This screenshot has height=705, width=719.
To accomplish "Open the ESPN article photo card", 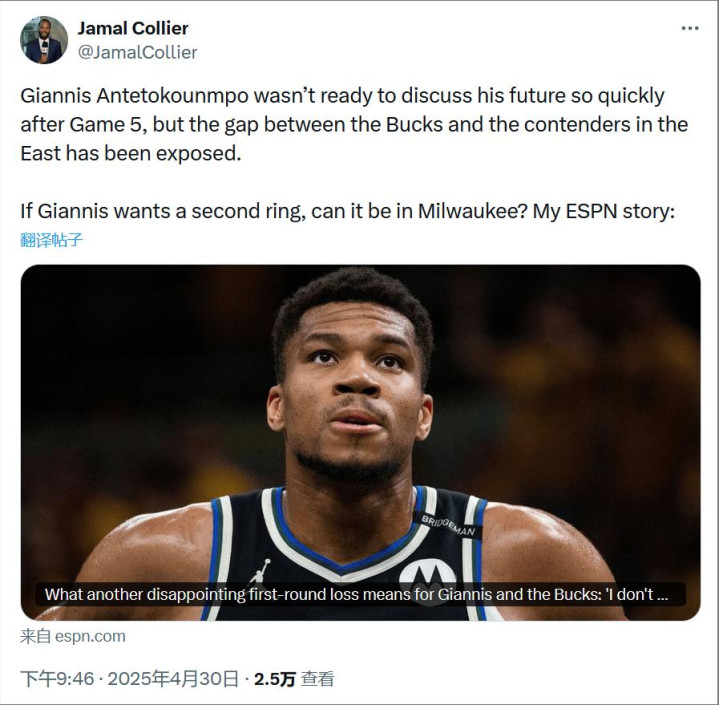I will pyautogui.click(x=360, y=443).
